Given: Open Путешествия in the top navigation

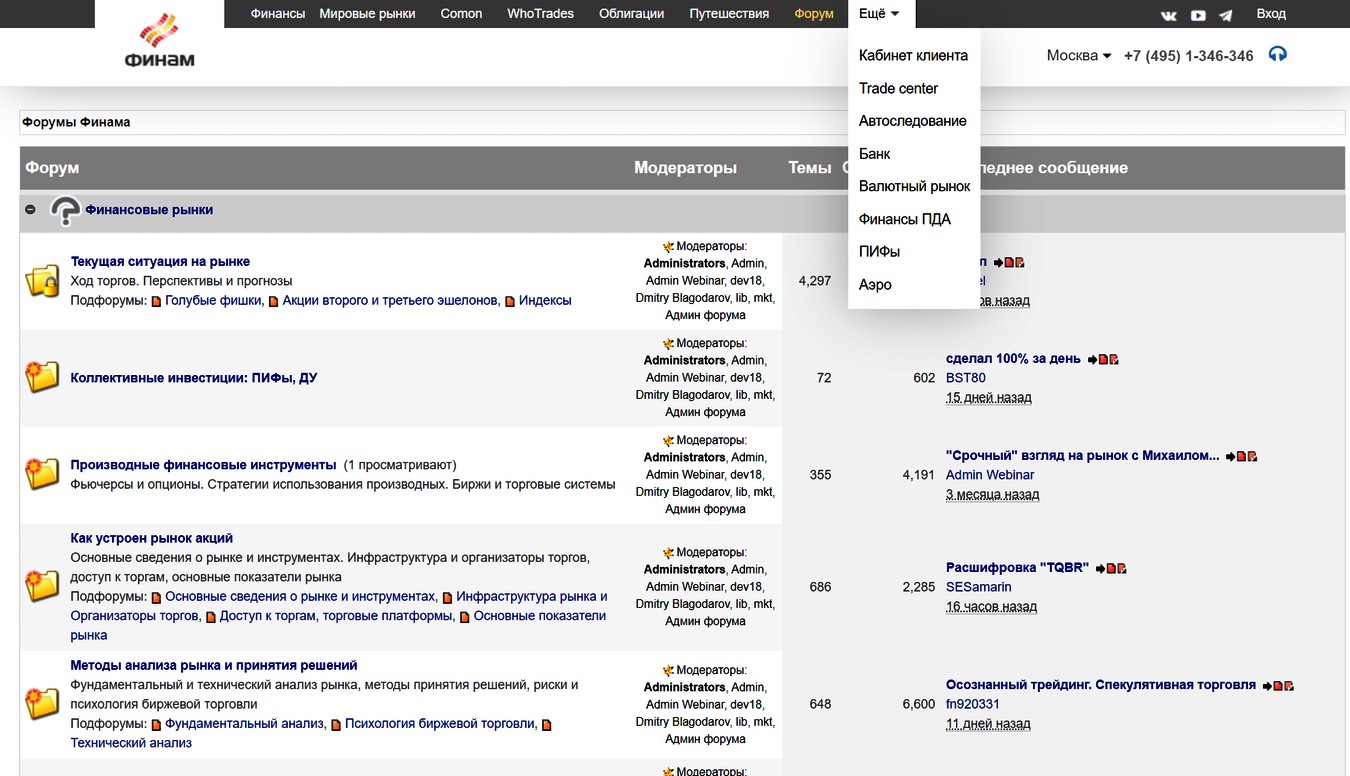Looking at the screenshot, I should coord(729,14).
